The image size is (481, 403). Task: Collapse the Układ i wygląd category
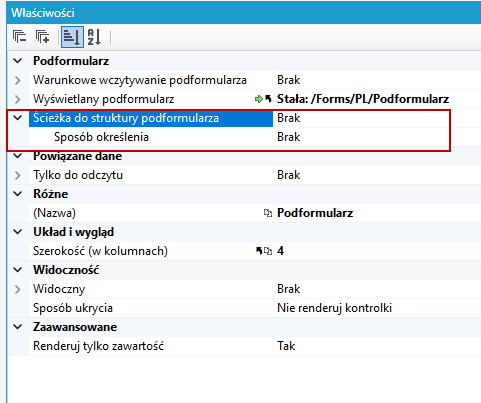click(18, 232)
